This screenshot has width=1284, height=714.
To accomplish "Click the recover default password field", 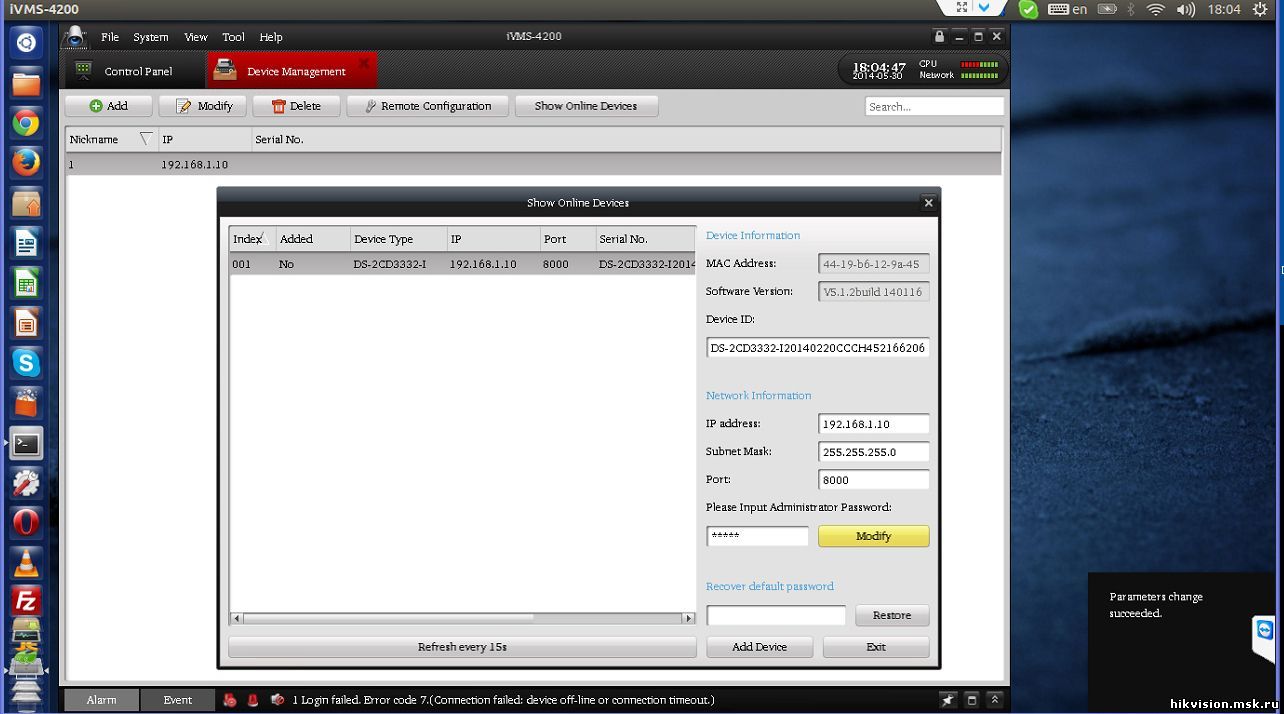I will (x=776, y=615).
